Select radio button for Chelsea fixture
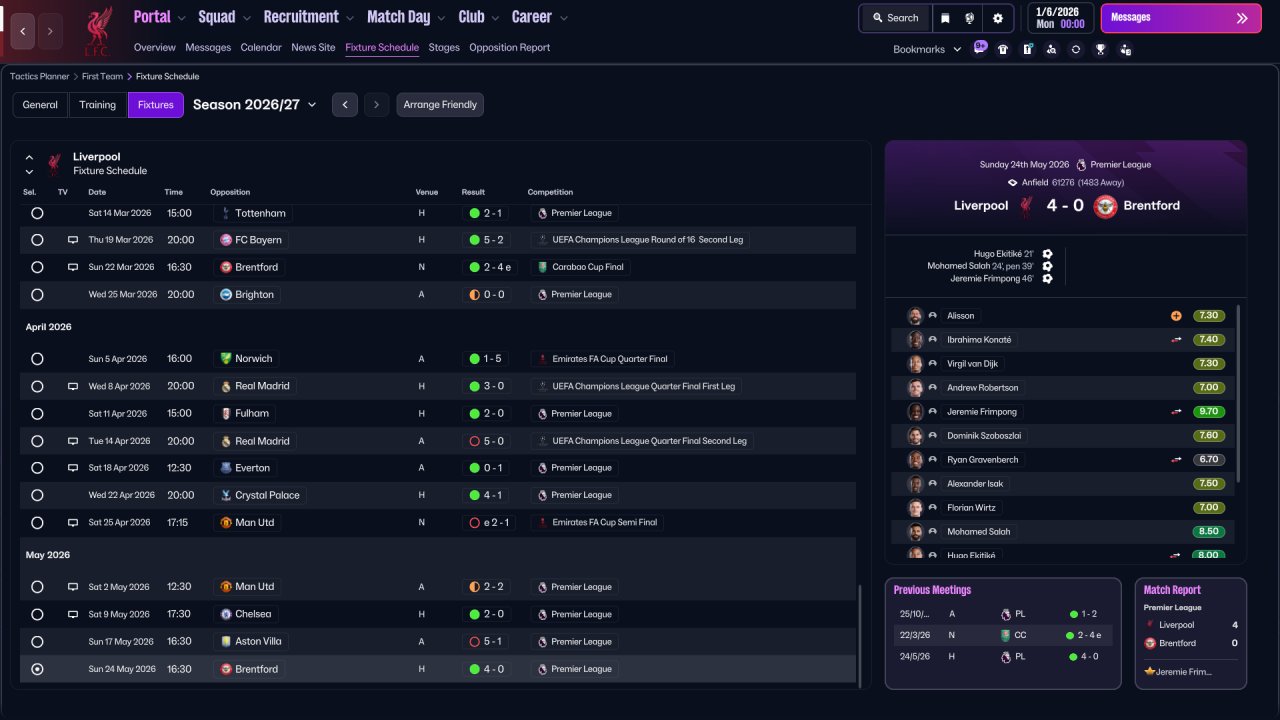The image size is (1280, 720). [x=37, y=614]
